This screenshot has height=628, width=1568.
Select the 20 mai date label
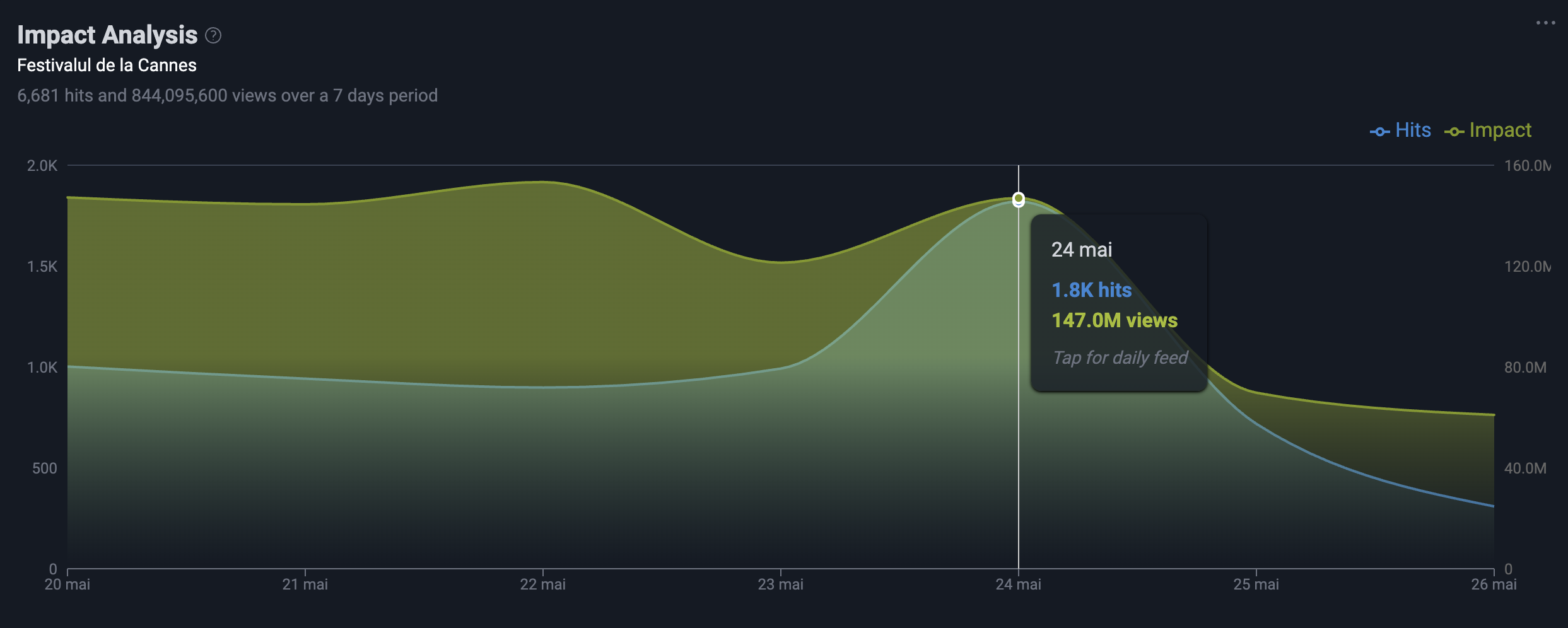(67, 584)
